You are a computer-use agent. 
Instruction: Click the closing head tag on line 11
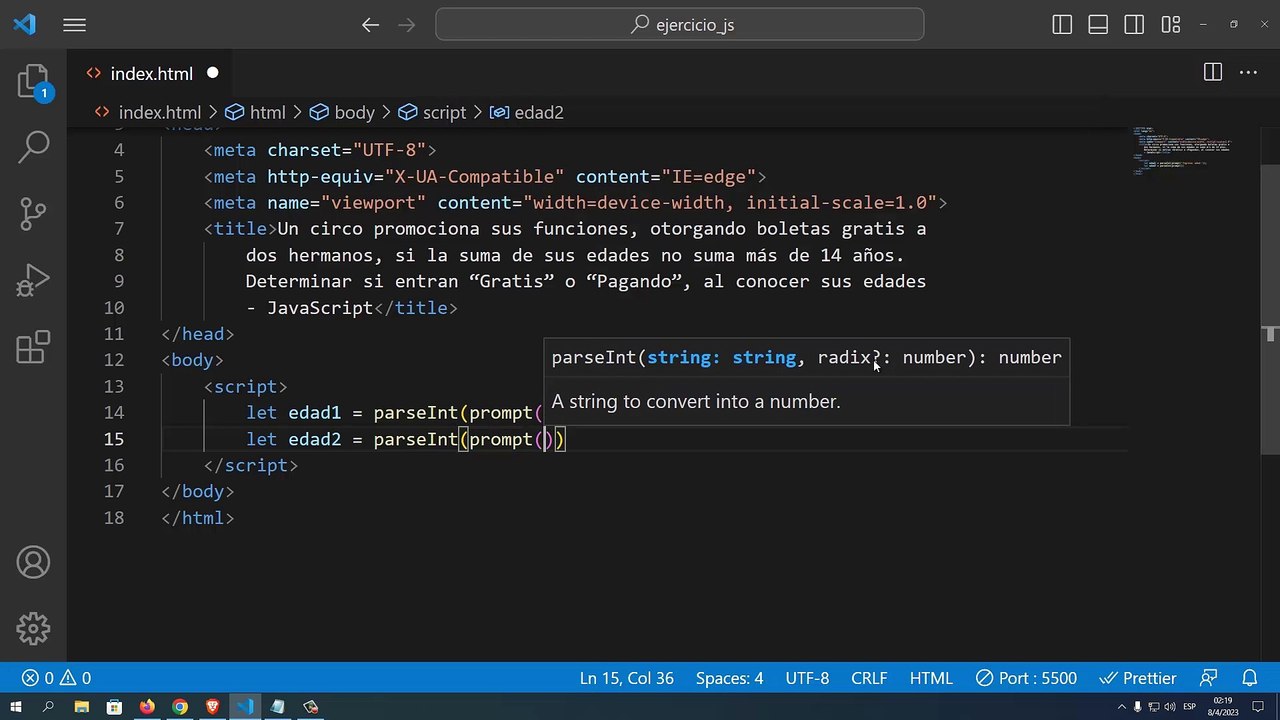198,334
